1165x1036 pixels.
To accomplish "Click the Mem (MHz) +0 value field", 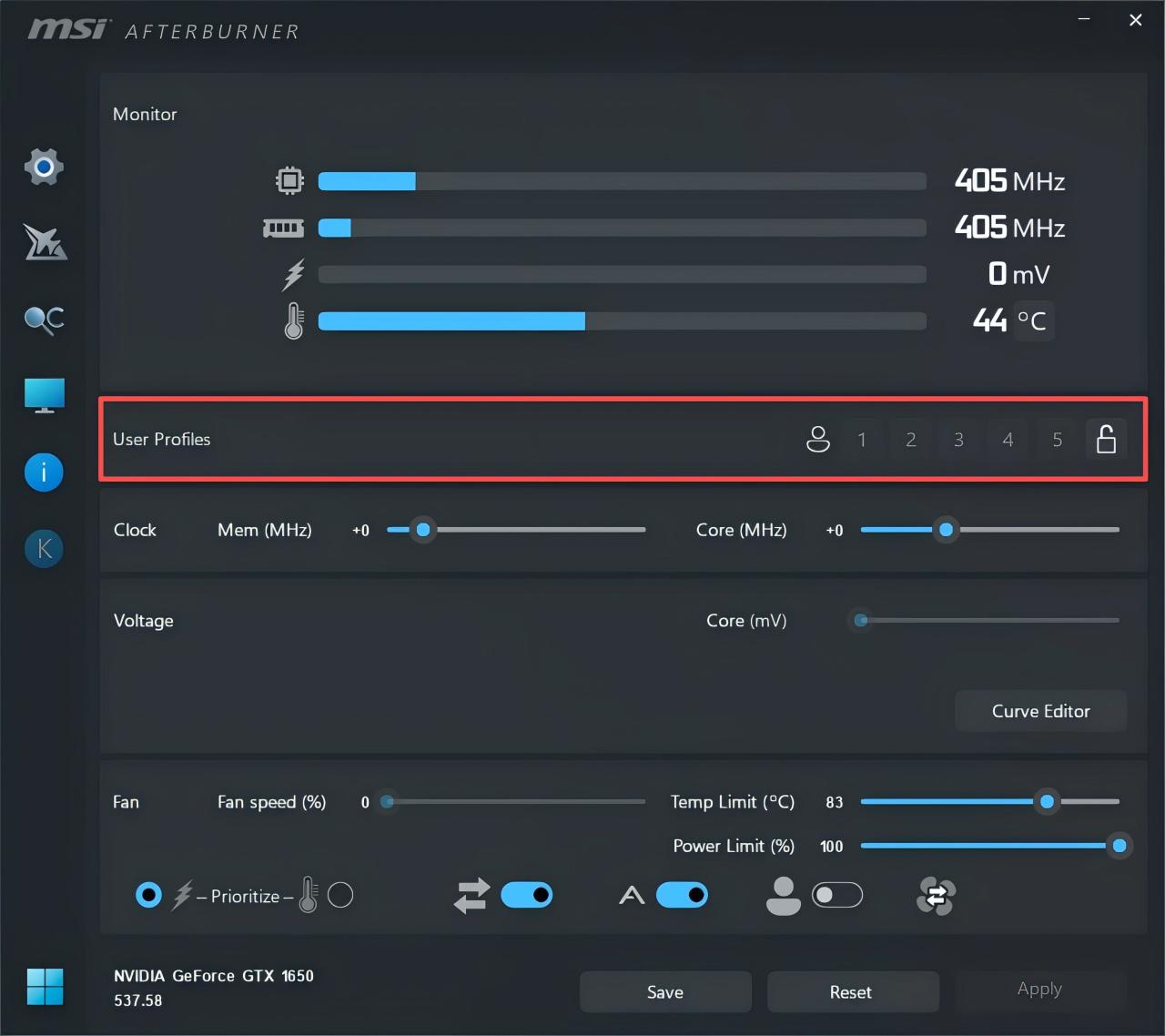I will tap(360, 530).
